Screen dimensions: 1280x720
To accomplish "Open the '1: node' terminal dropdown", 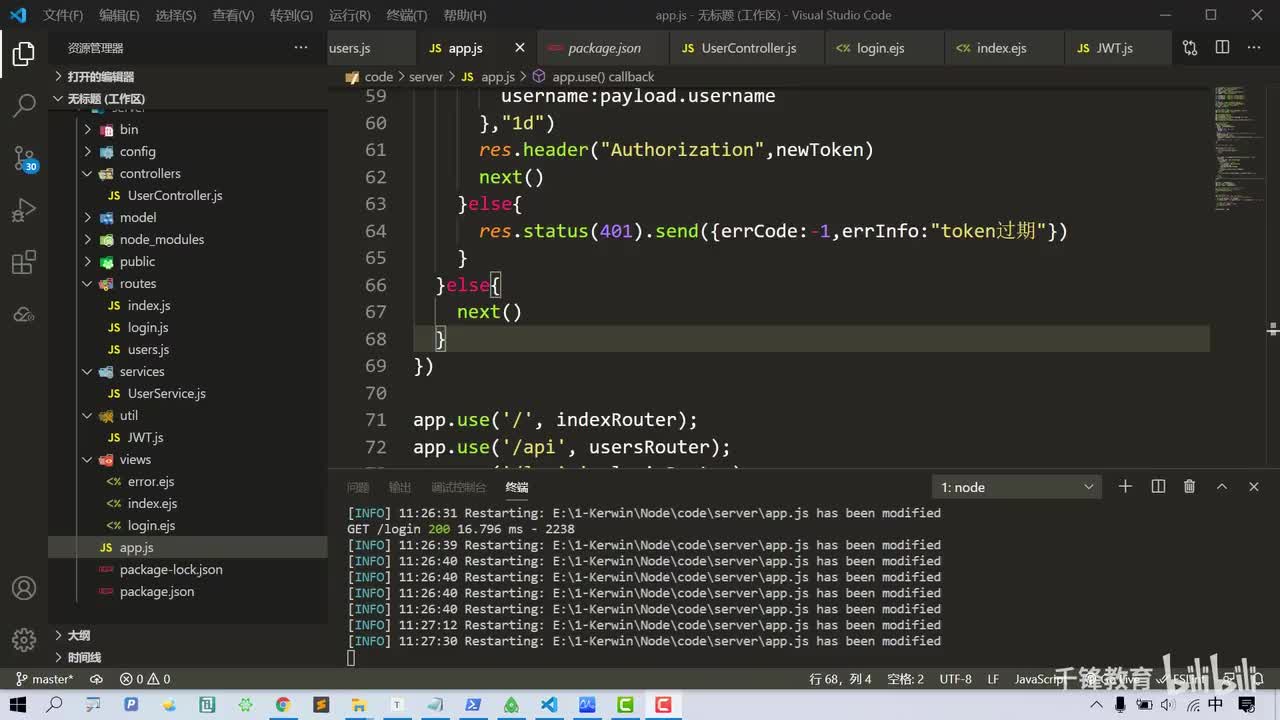I will (x=1016, y=487).
